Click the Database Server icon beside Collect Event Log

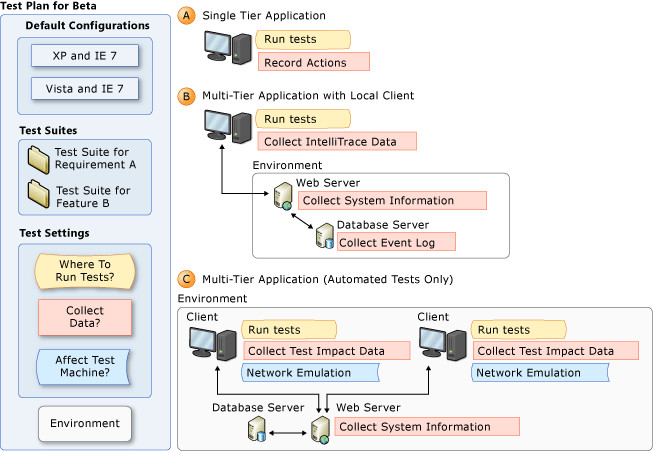point(325,236)
